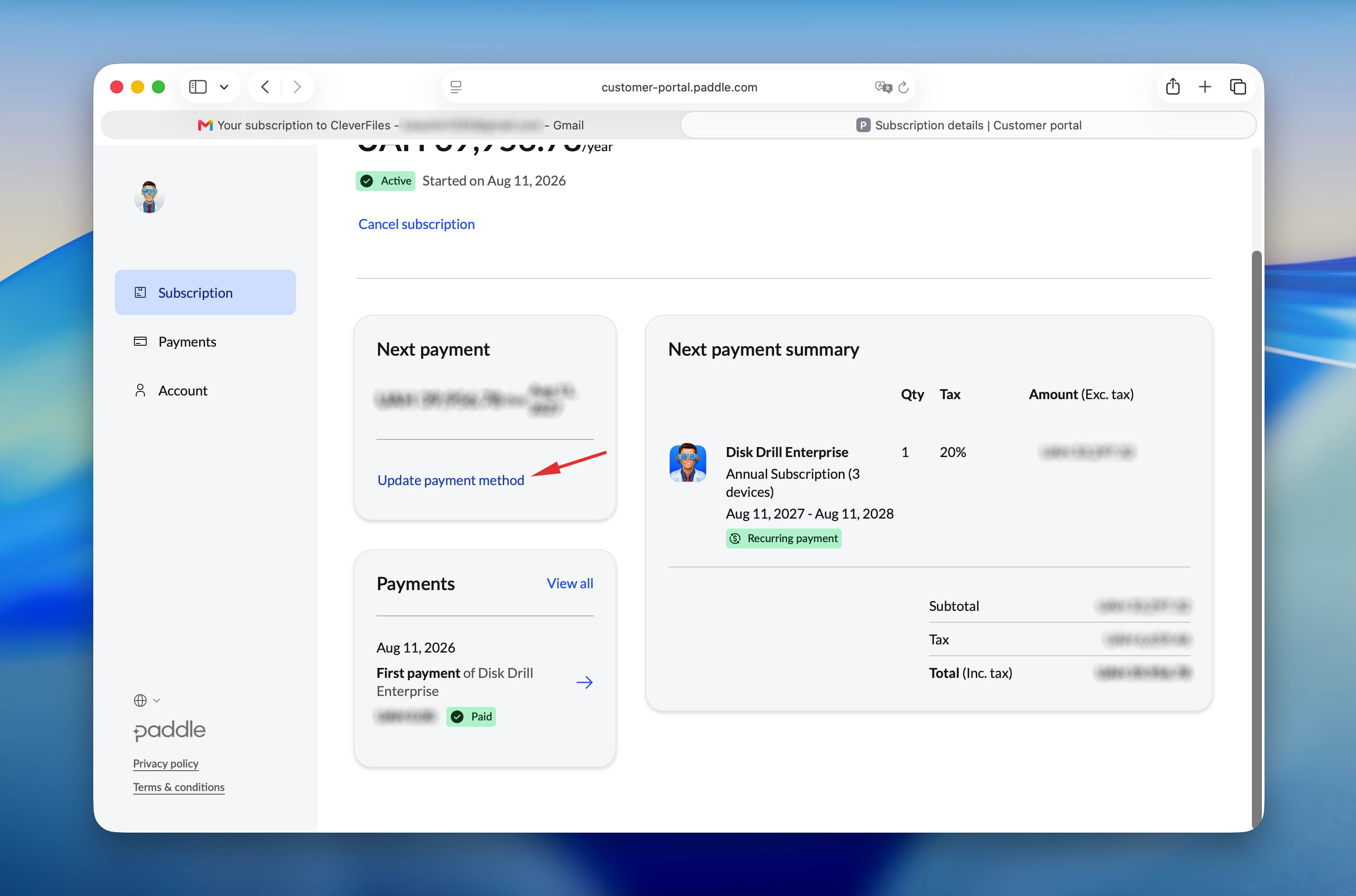Click the Next payment summary heading
This screenshot has height=896, width=1356.
click(x=764, y=349)
